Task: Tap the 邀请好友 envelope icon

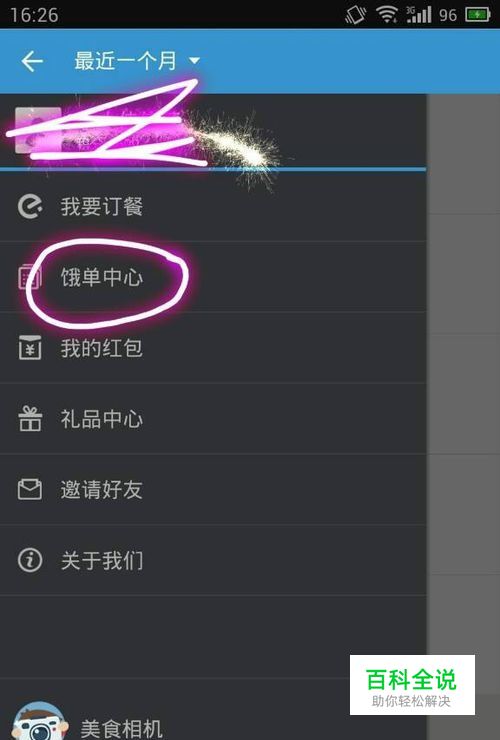Action: coord(30,489)
